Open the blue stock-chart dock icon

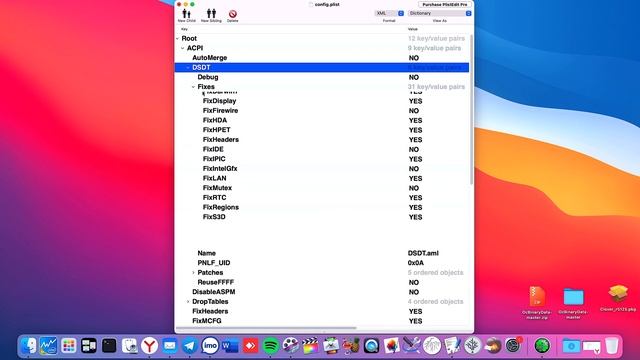[x=49, y=346]
